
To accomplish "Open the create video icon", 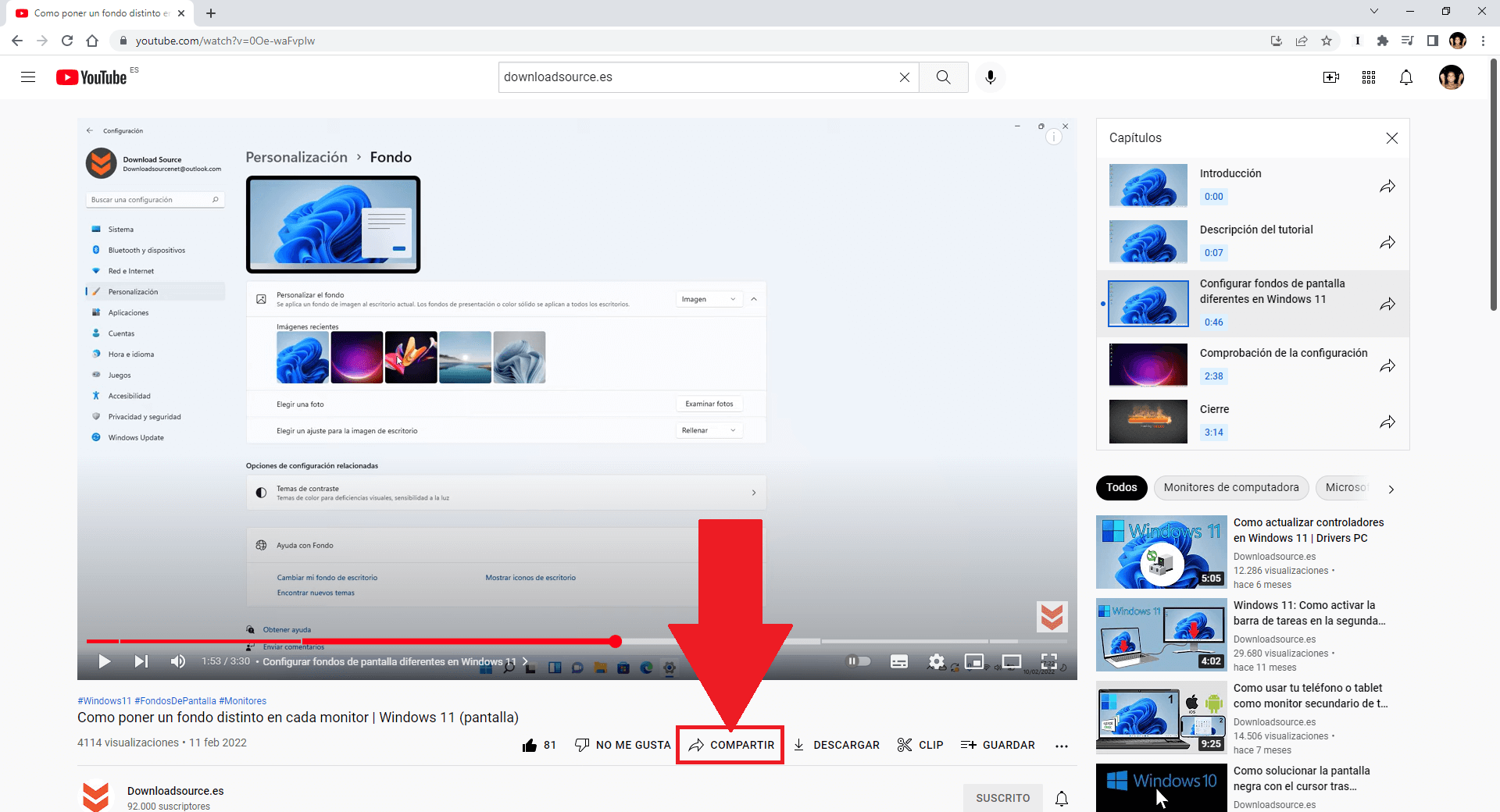I will click(x=1331, y=77).
